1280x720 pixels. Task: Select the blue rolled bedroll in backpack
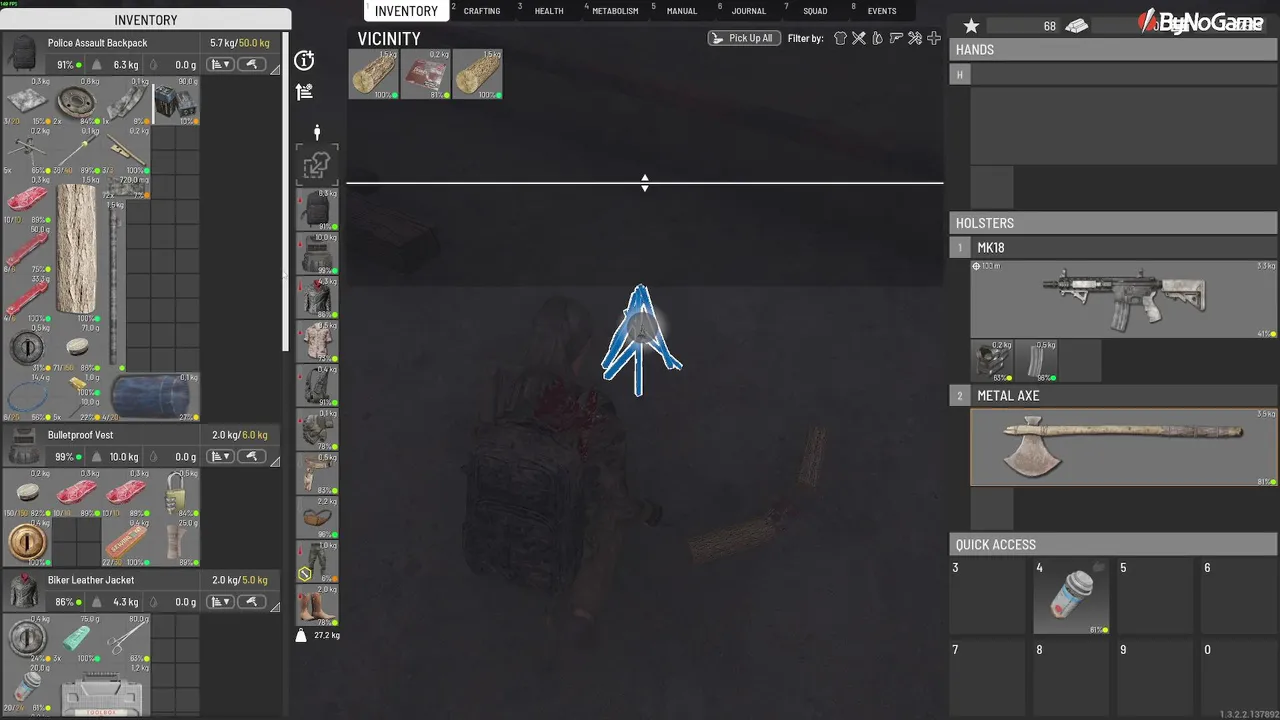[x=151, y=397]
